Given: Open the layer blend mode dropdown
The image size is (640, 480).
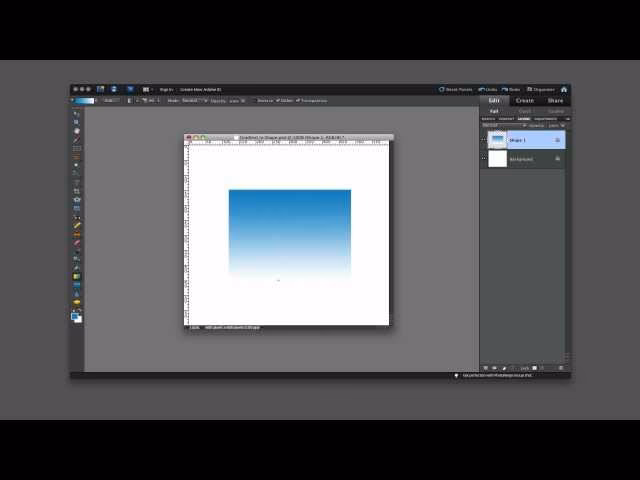Looking at the screenshot, I should pos(504,125).
